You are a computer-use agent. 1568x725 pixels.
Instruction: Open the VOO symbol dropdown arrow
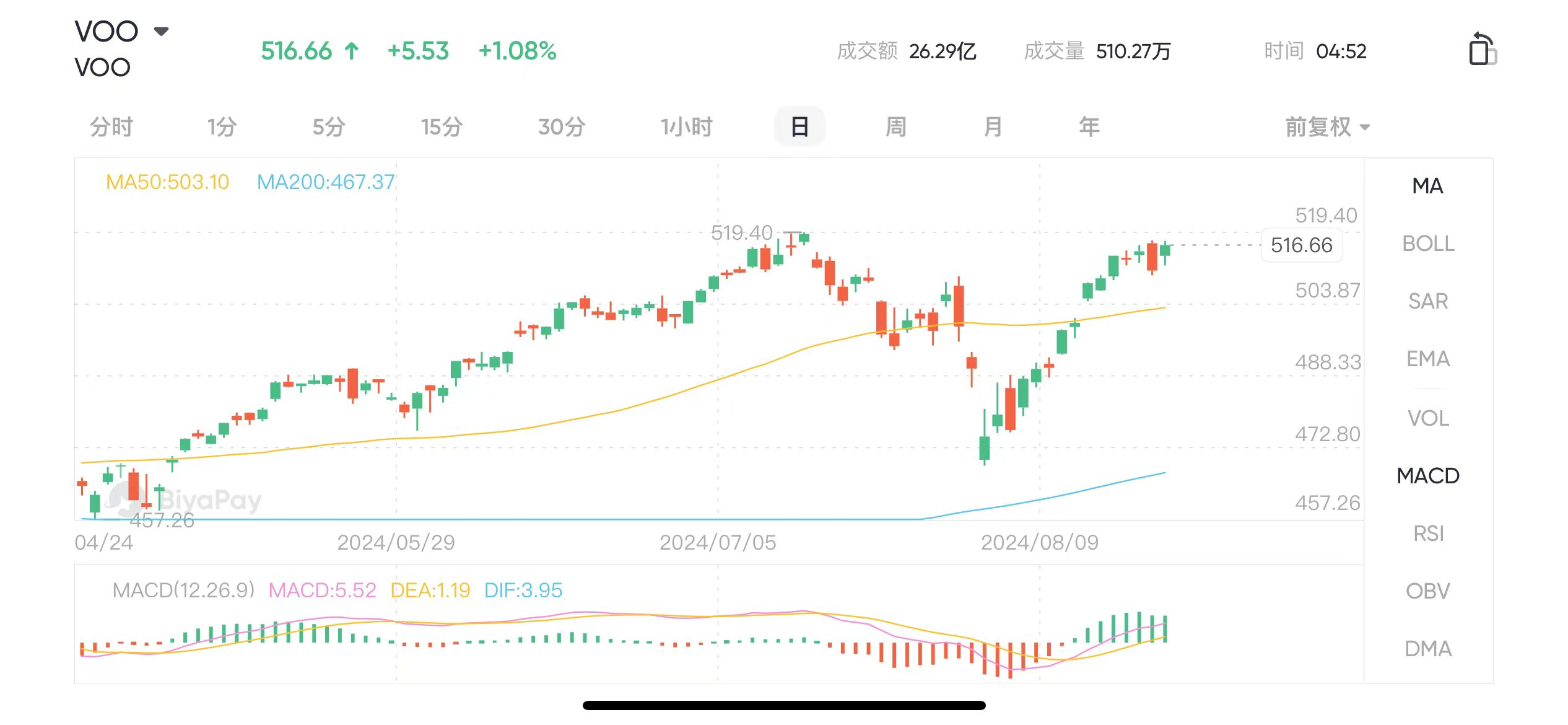coord(161,32)
